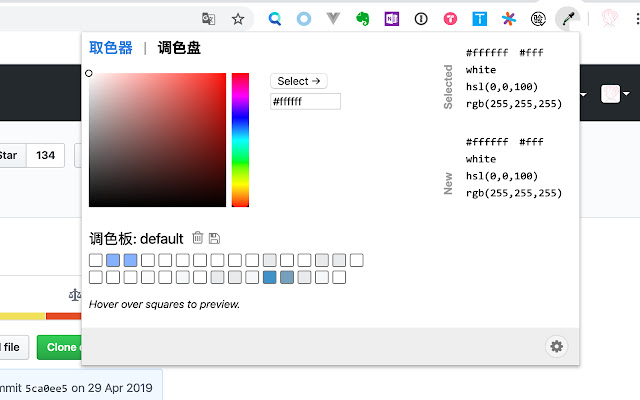Click the file button beside Clone
The image size is (640, 400).
[14, 347]
